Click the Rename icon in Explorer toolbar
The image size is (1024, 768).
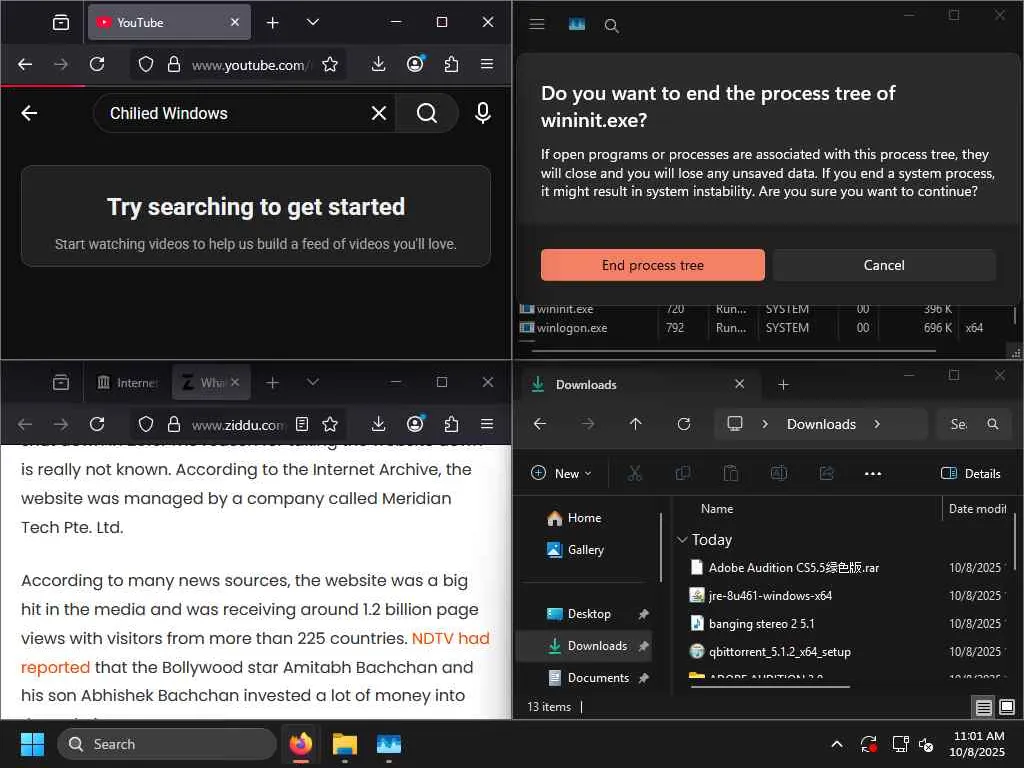(x=778, y=473)
